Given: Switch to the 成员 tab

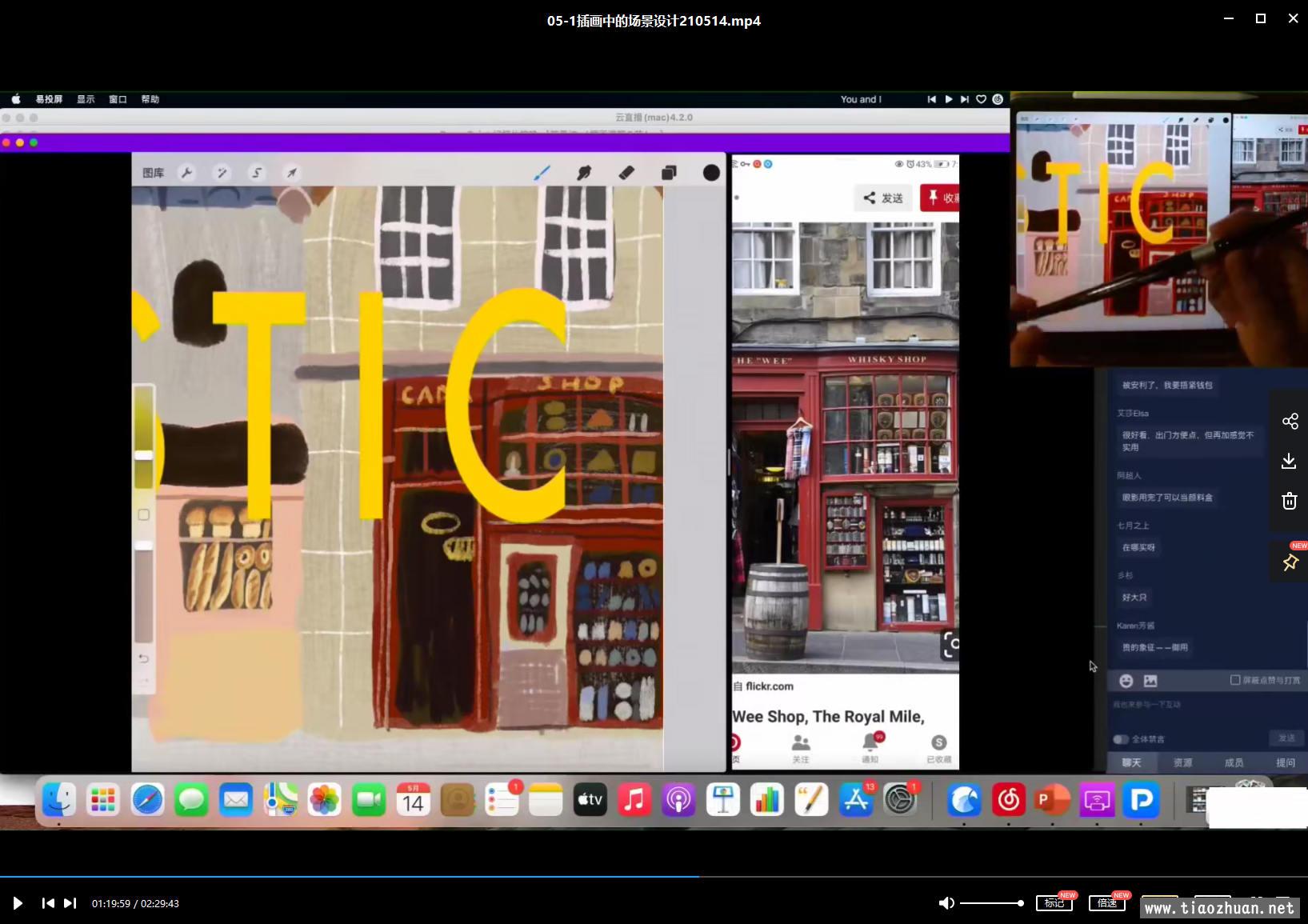Looking at the screenshot, I should pyautogui.click(x=1234, y=762).
